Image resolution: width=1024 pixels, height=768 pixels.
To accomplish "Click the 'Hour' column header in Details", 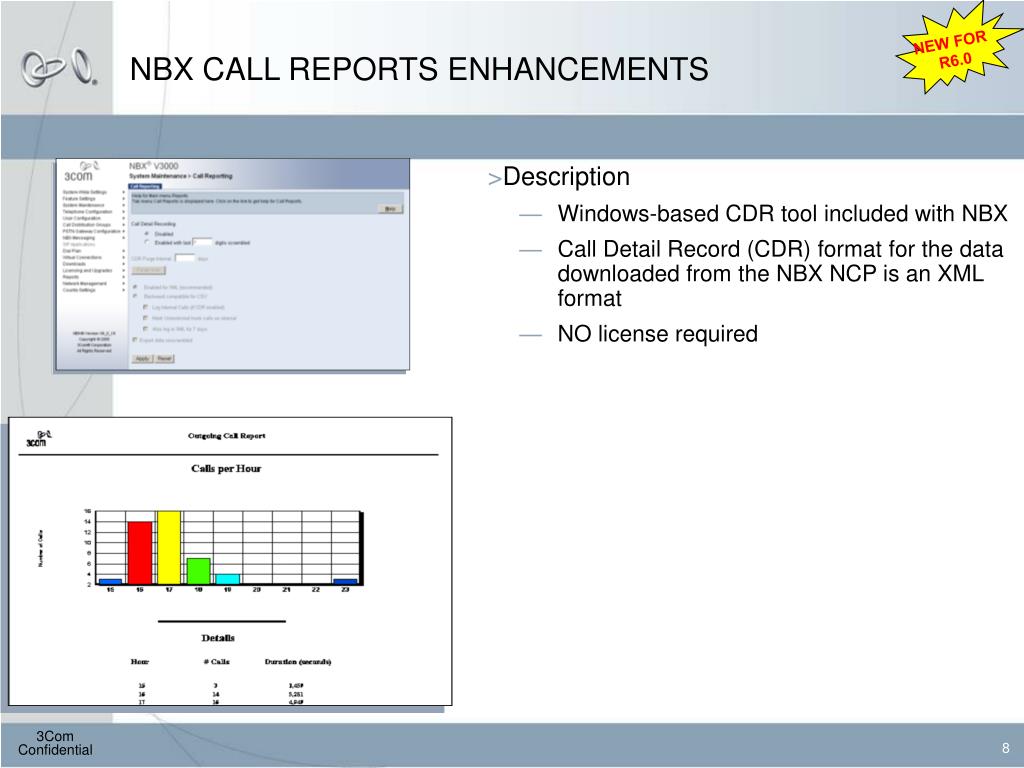I will 140,662.
